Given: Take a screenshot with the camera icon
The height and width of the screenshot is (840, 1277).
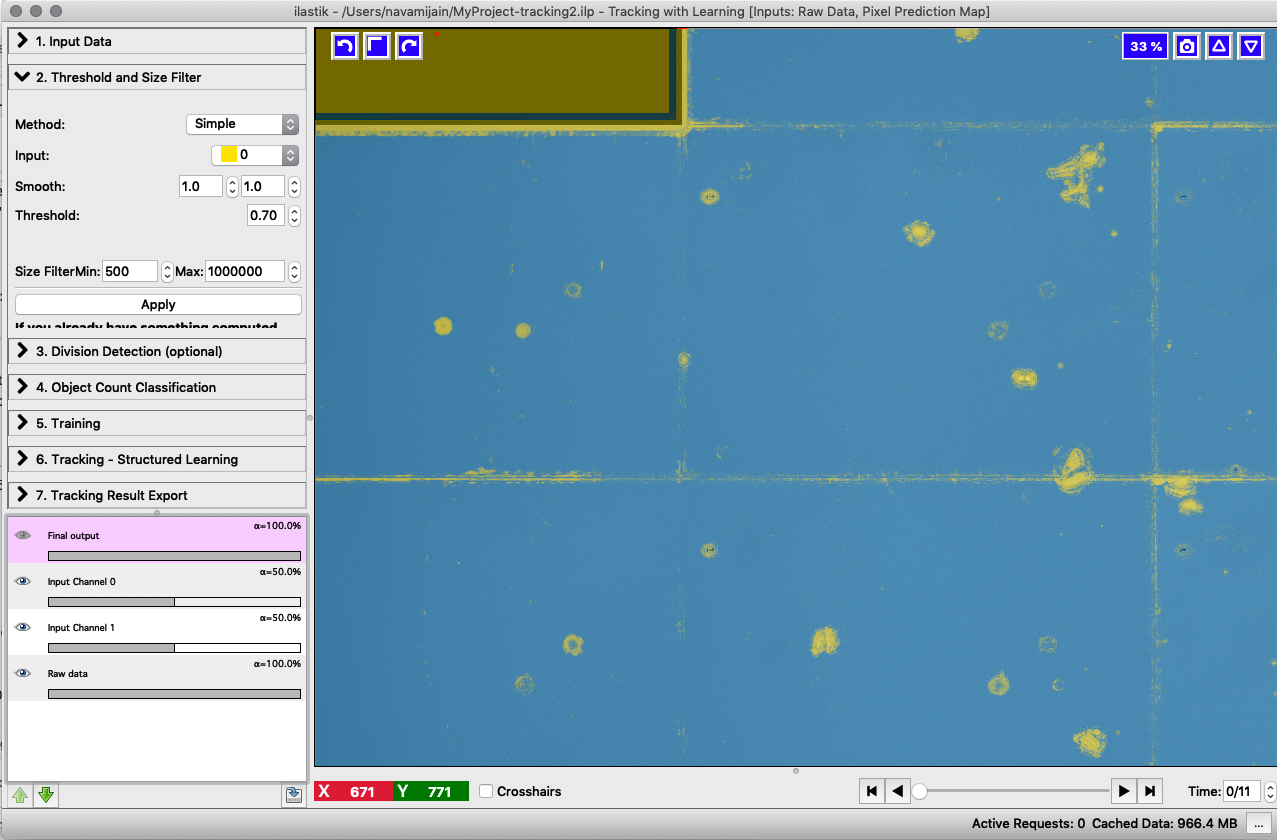Looking at the screenshot, I should (1186, 45).
